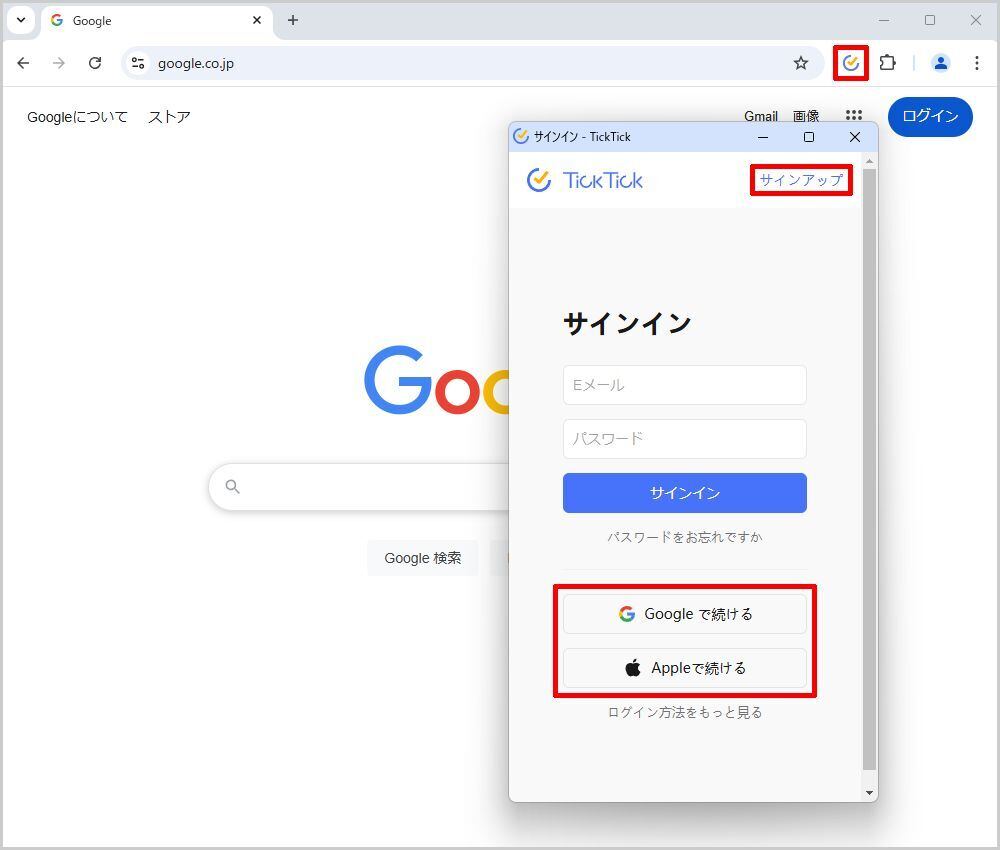
Task: View site information icon in address bar
Action: tap(138, 63)
